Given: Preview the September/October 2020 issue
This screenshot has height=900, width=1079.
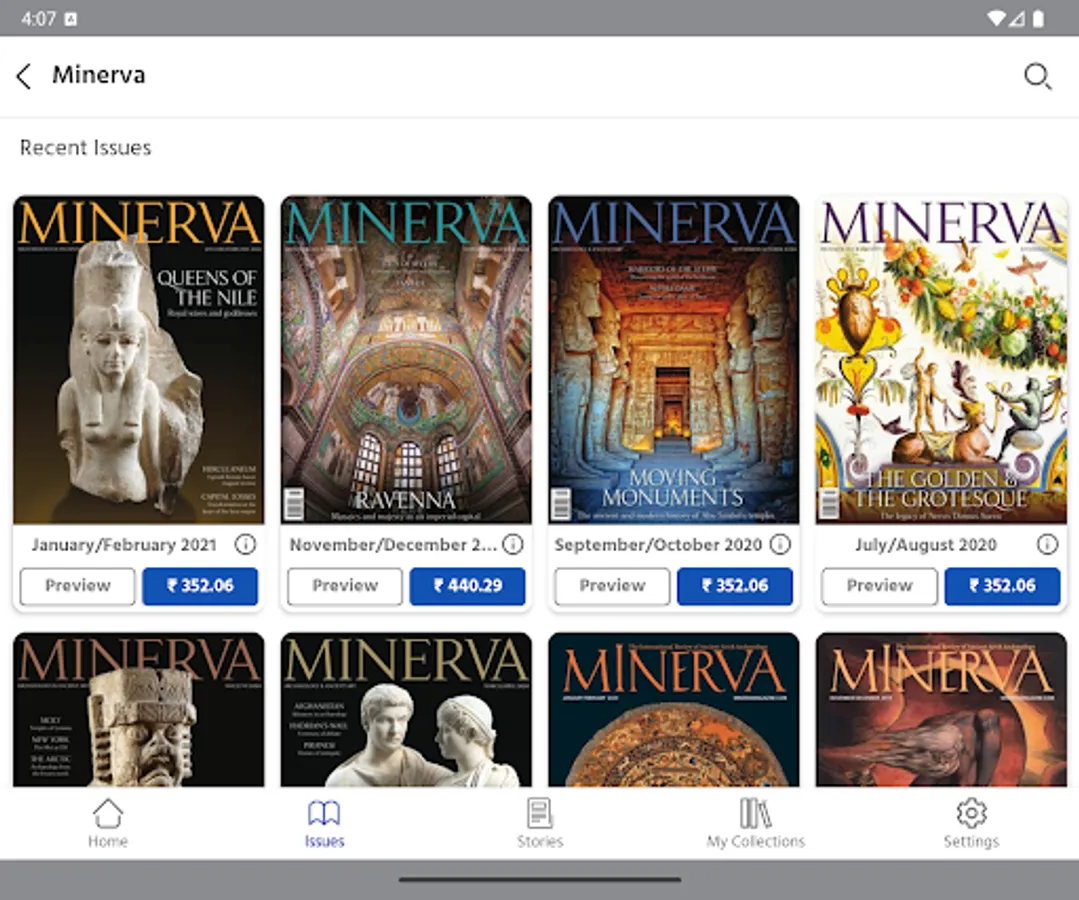Looking at the screenshot, I should coord(612,586).
